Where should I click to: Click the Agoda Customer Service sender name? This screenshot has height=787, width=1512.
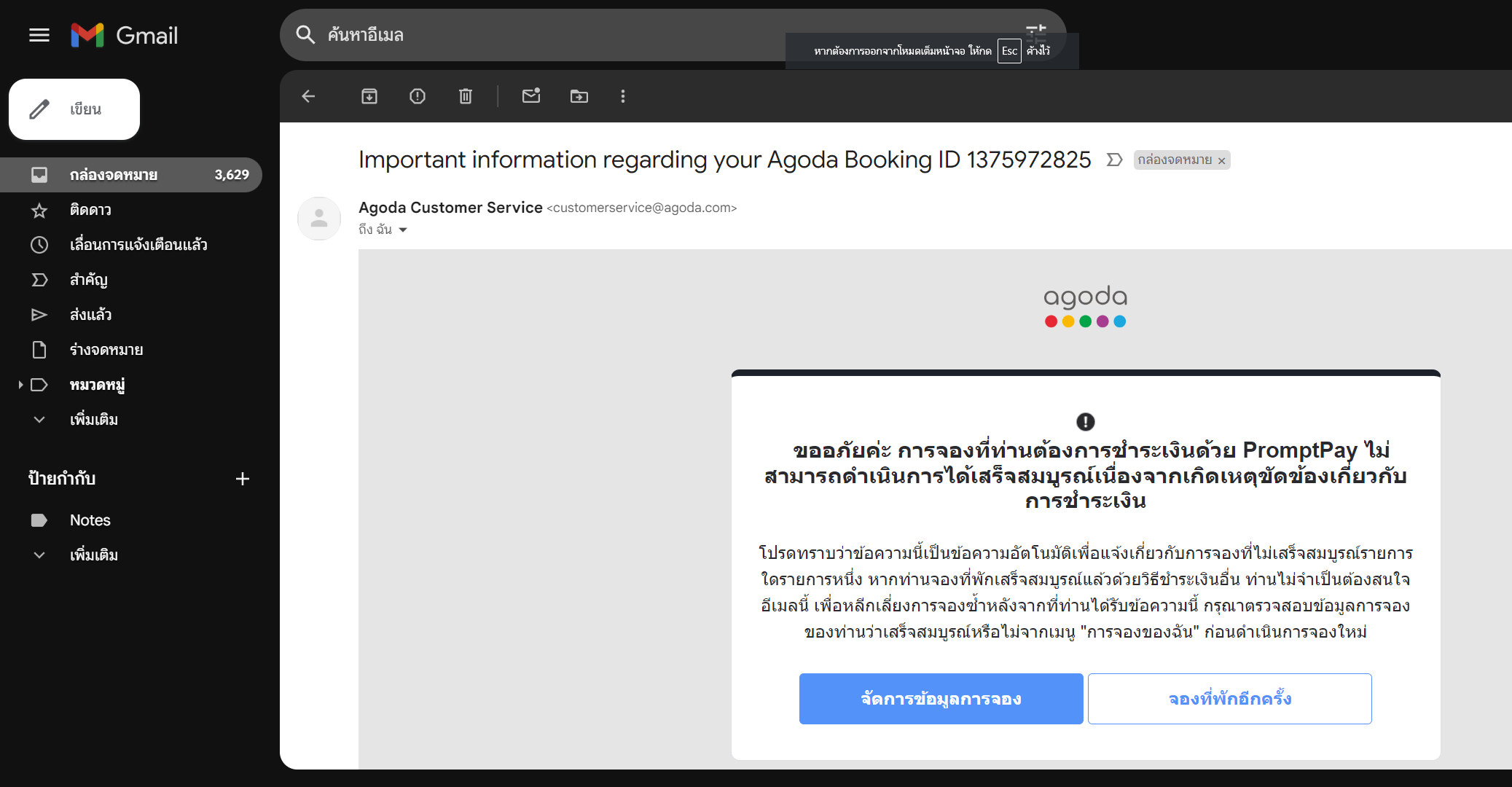450,208
